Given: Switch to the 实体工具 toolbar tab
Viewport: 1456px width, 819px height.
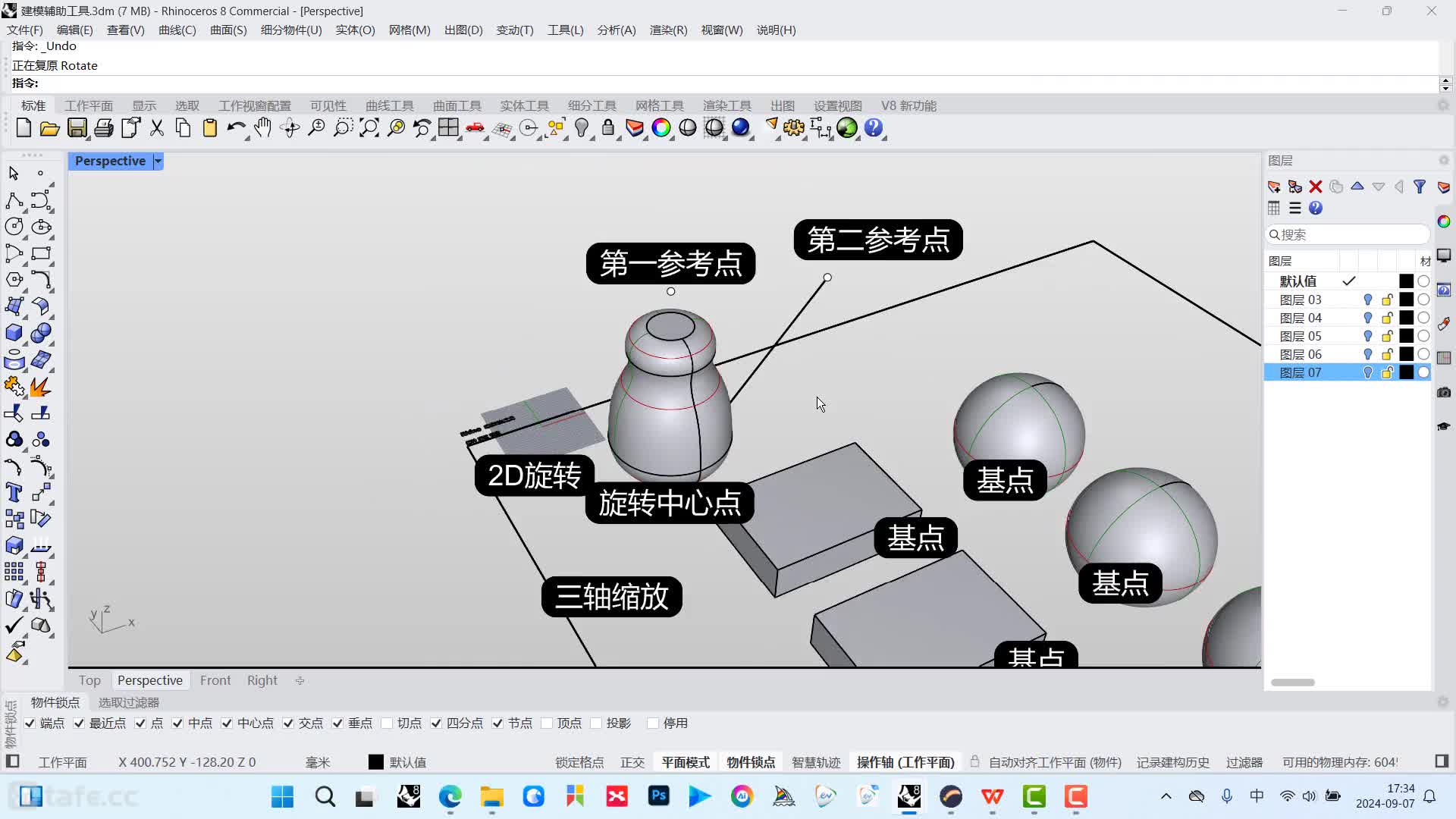Looking at the screenshot, I should point(525,105).
